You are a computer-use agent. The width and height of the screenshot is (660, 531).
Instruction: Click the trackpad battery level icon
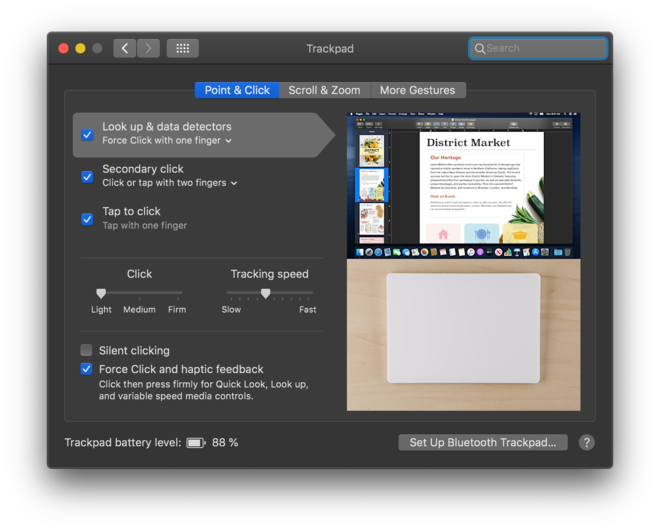[195, 442]
